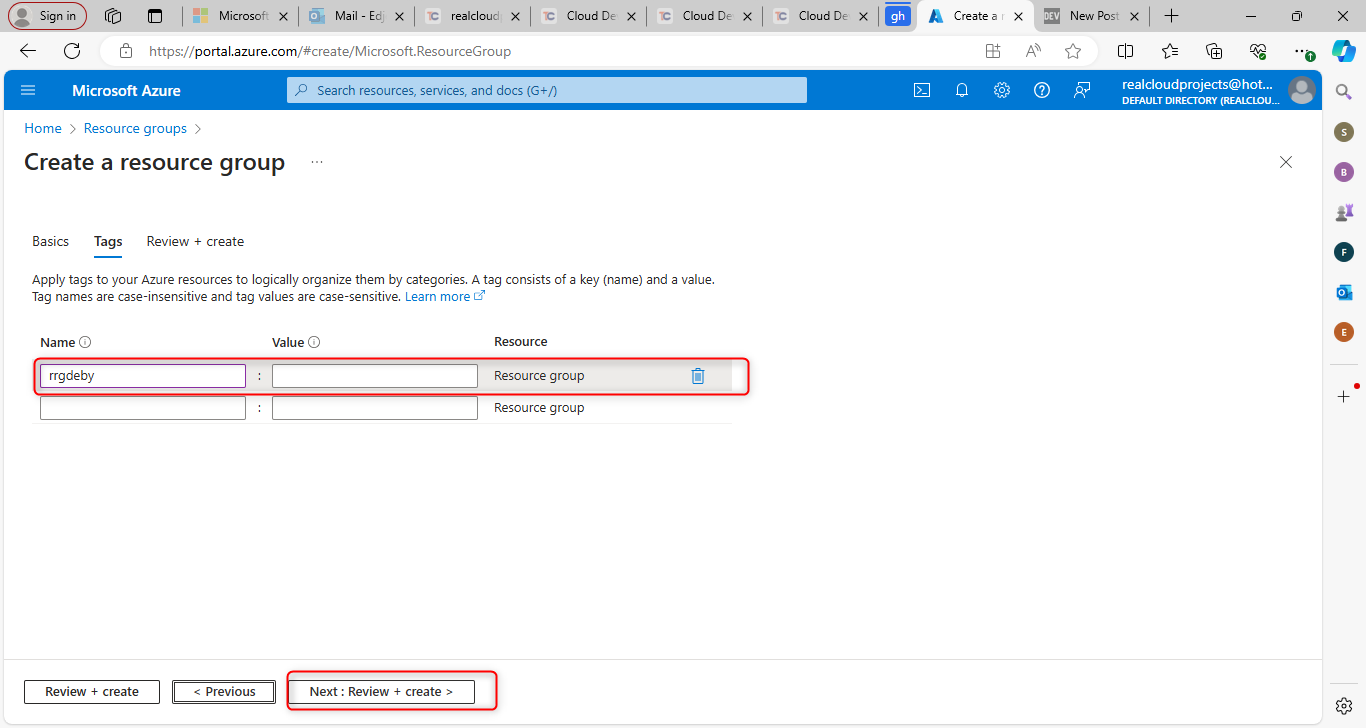Open Copilot in the browser corner

tap(1343, 51)
